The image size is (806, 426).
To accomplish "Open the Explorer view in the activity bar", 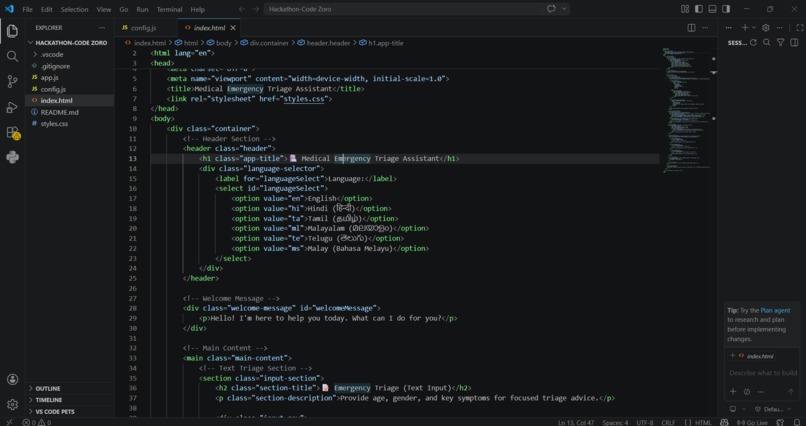I will (x=12, y=31).
